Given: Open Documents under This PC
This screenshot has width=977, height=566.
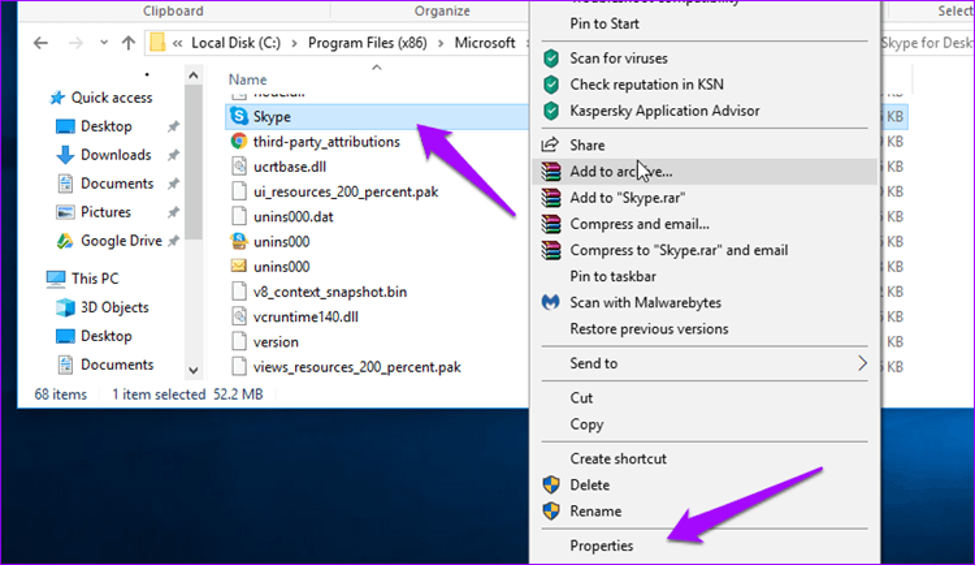Looking at the screenshot, I should click(x=117, y=364).
